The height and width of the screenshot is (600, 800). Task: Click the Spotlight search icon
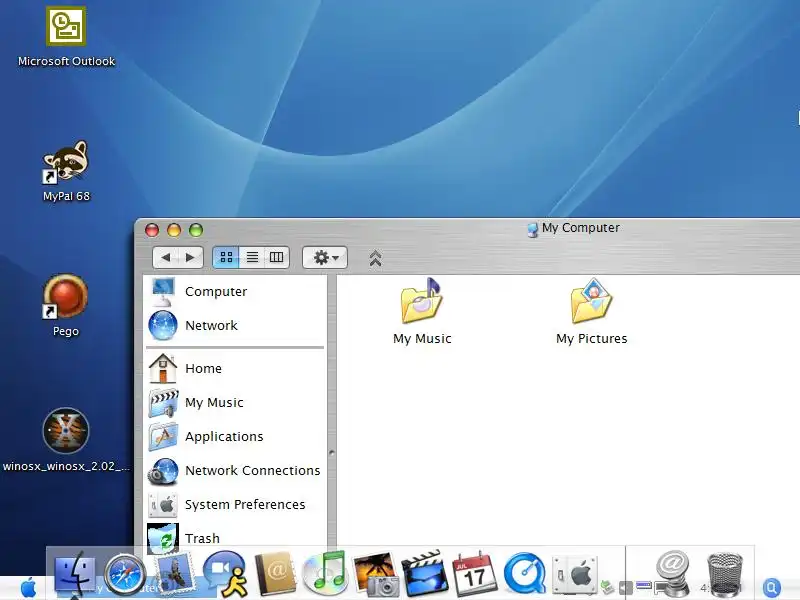click(x=772, y=587)
